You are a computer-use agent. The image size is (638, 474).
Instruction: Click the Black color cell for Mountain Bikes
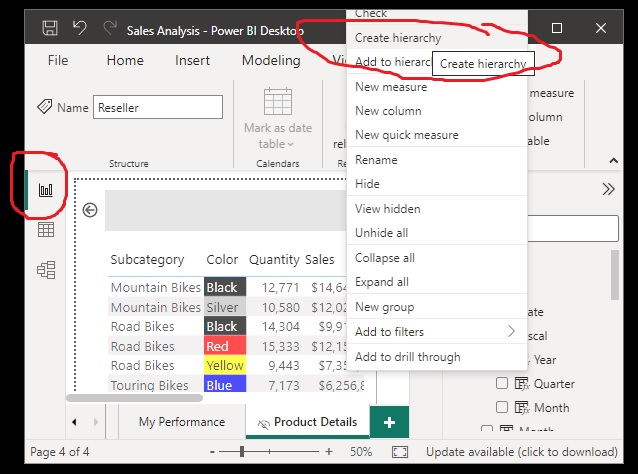point(225,287)
